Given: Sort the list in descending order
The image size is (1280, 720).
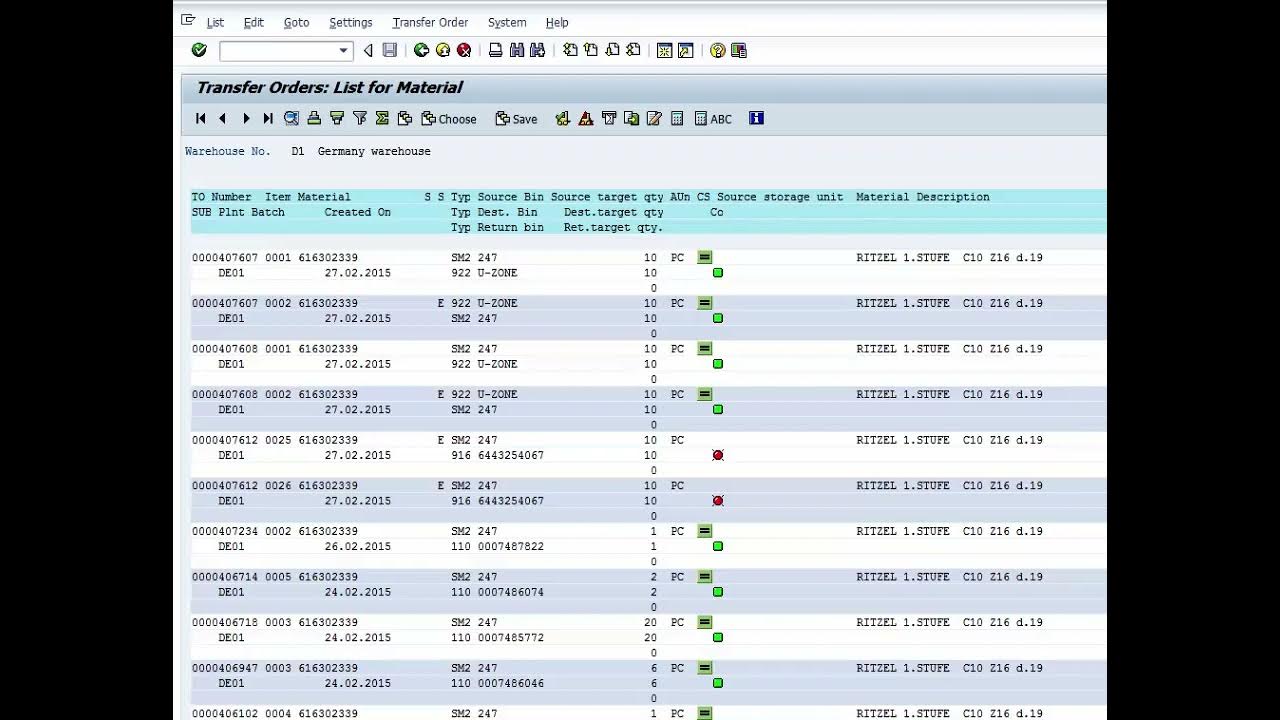Looking at the screenshot, I should click(337, 118).
